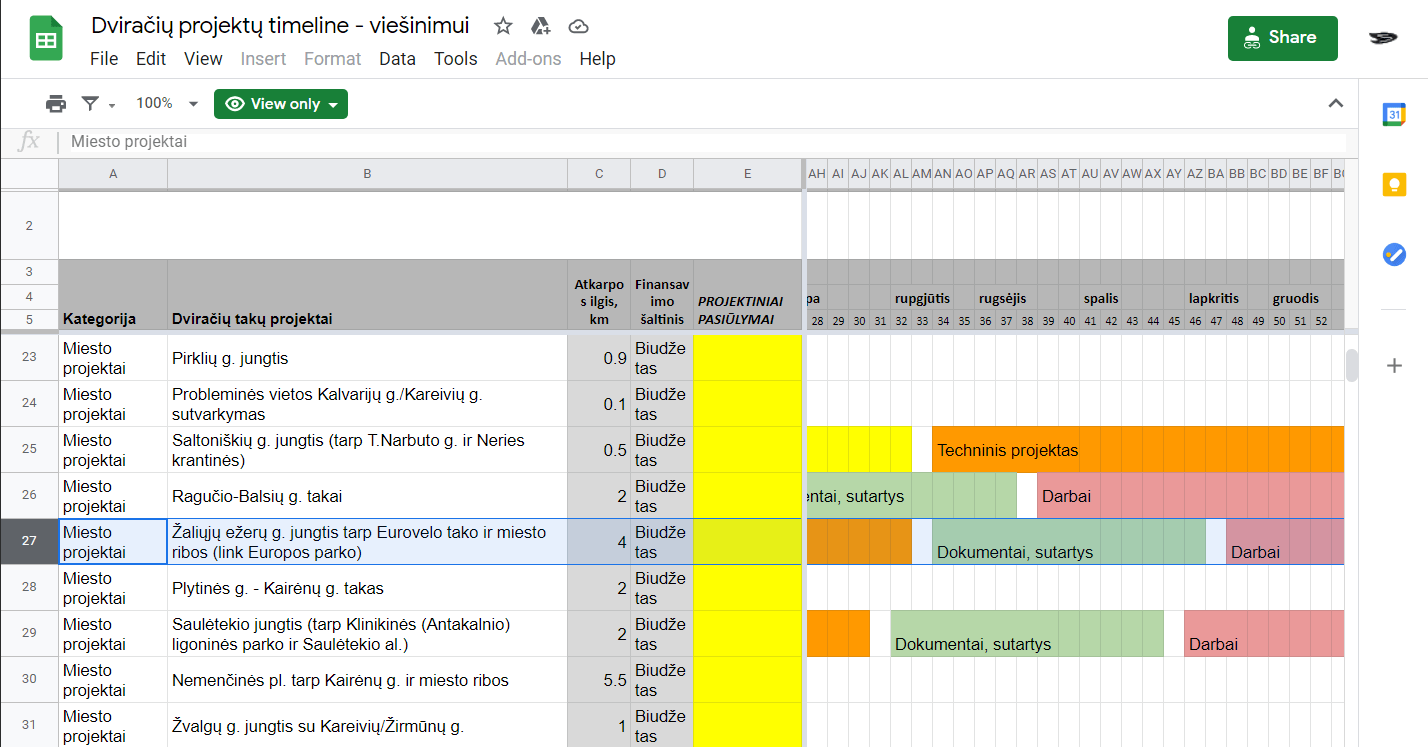
Task: Open Google Keep side panel
Action: pyautogui.click(x=1394, y=185)
